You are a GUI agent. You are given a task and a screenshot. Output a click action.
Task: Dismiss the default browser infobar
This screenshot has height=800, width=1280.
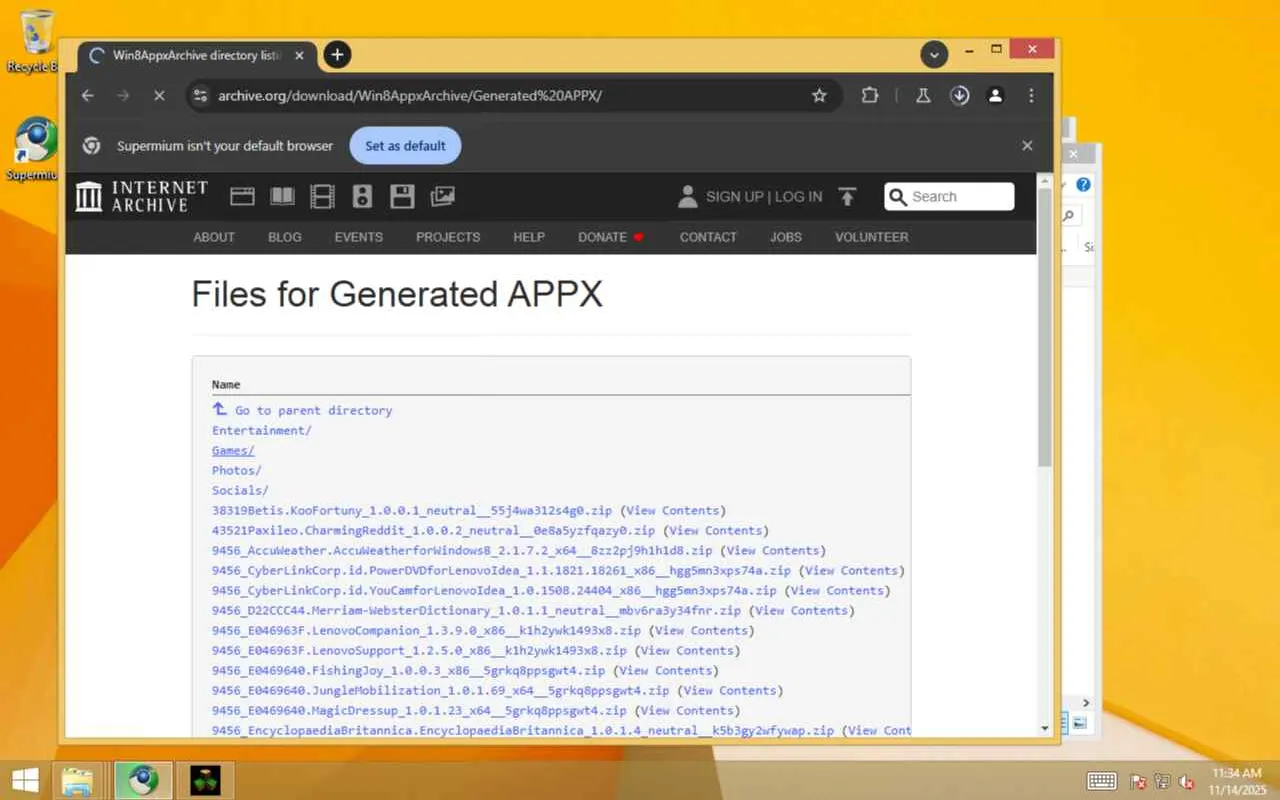tap(1027, 145)
